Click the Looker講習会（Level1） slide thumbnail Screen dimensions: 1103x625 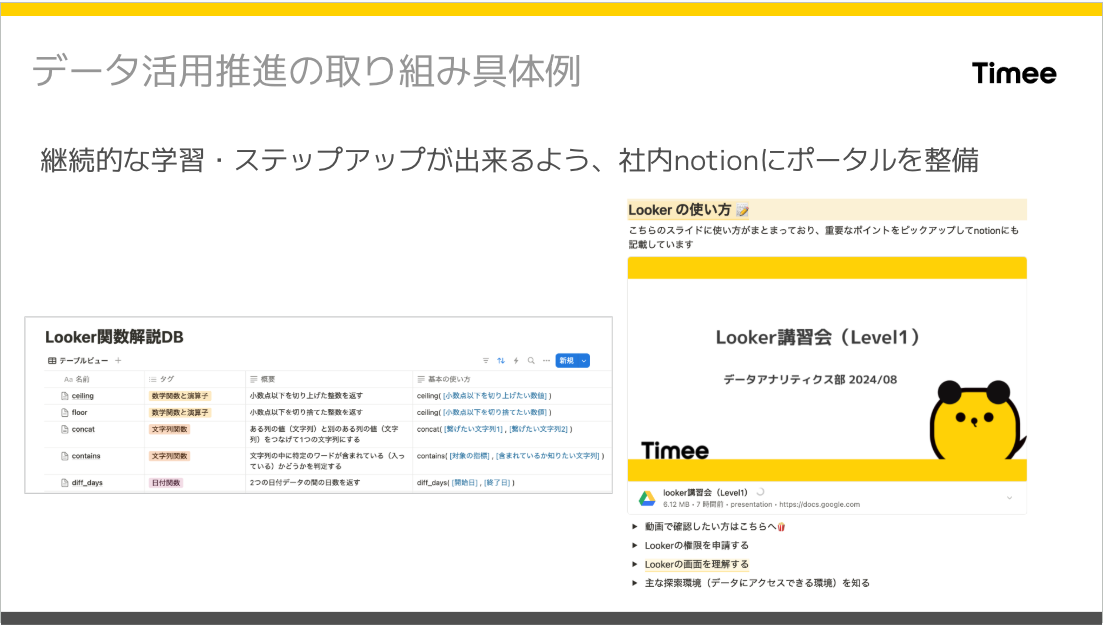(827, 370)
